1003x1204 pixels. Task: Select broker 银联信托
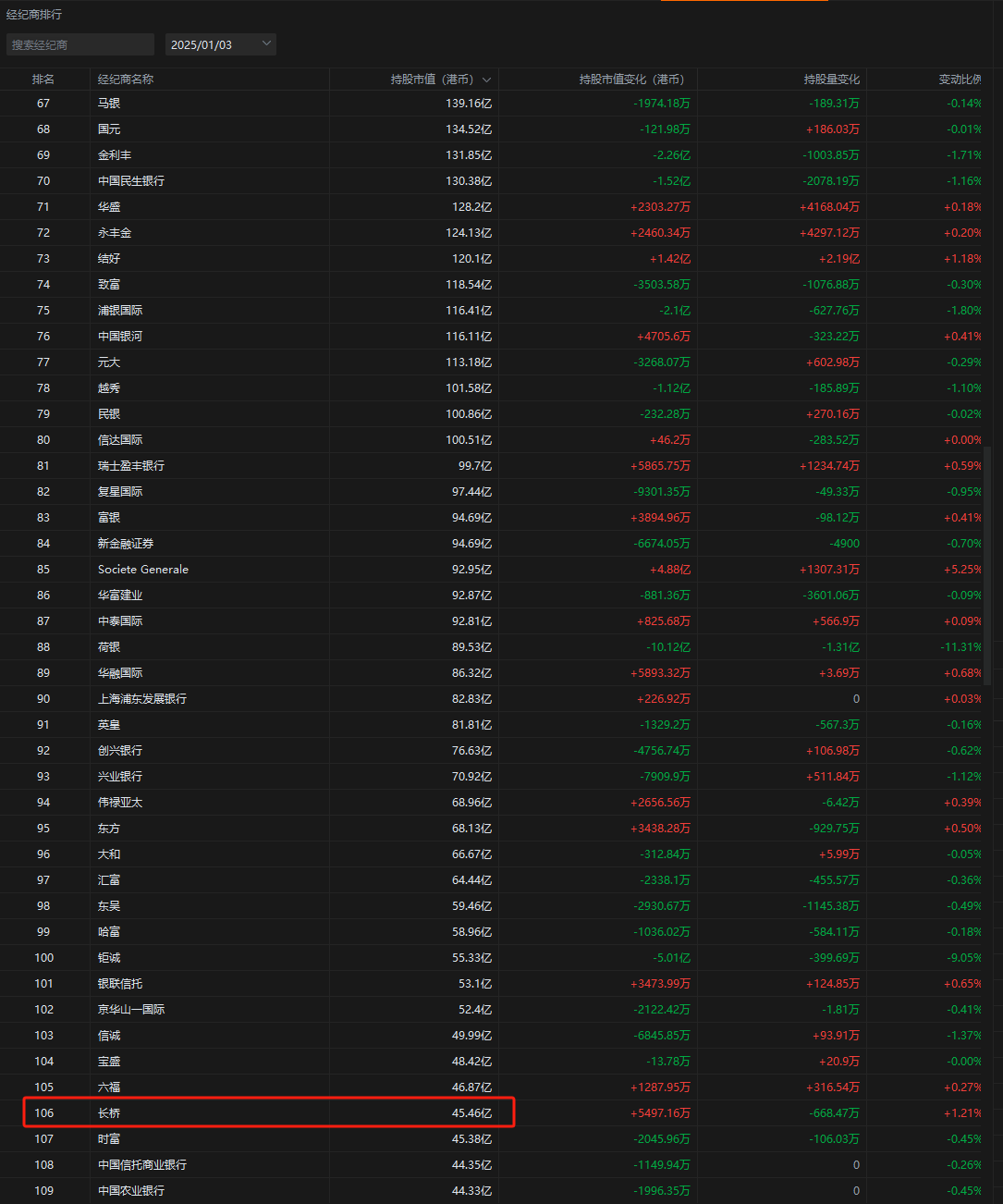tap(120, 984)
